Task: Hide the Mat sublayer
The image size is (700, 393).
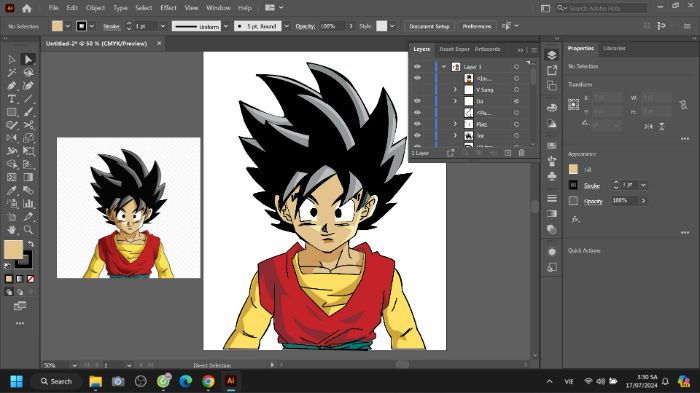Action: tap(417, 124)
